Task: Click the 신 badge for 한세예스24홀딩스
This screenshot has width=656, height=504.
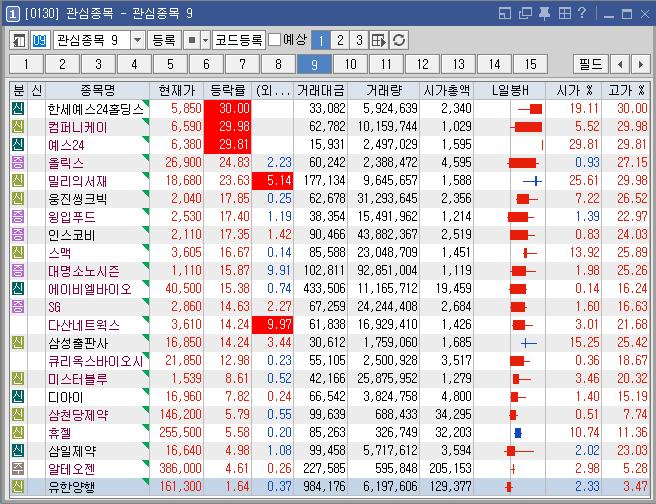Action: click(18, 109)
